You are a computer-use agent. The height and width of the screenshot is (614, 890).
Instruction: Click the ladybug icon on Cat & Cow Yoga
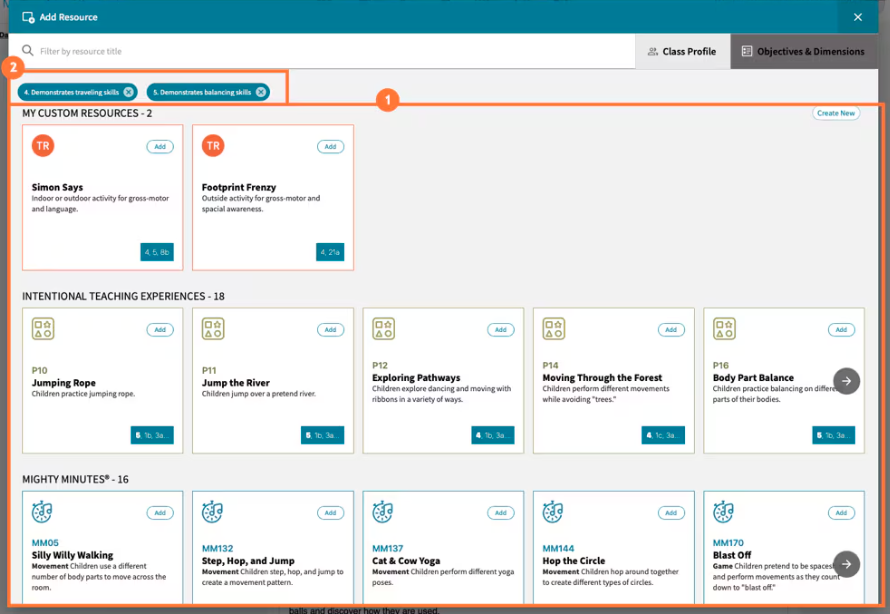point(383,512)
